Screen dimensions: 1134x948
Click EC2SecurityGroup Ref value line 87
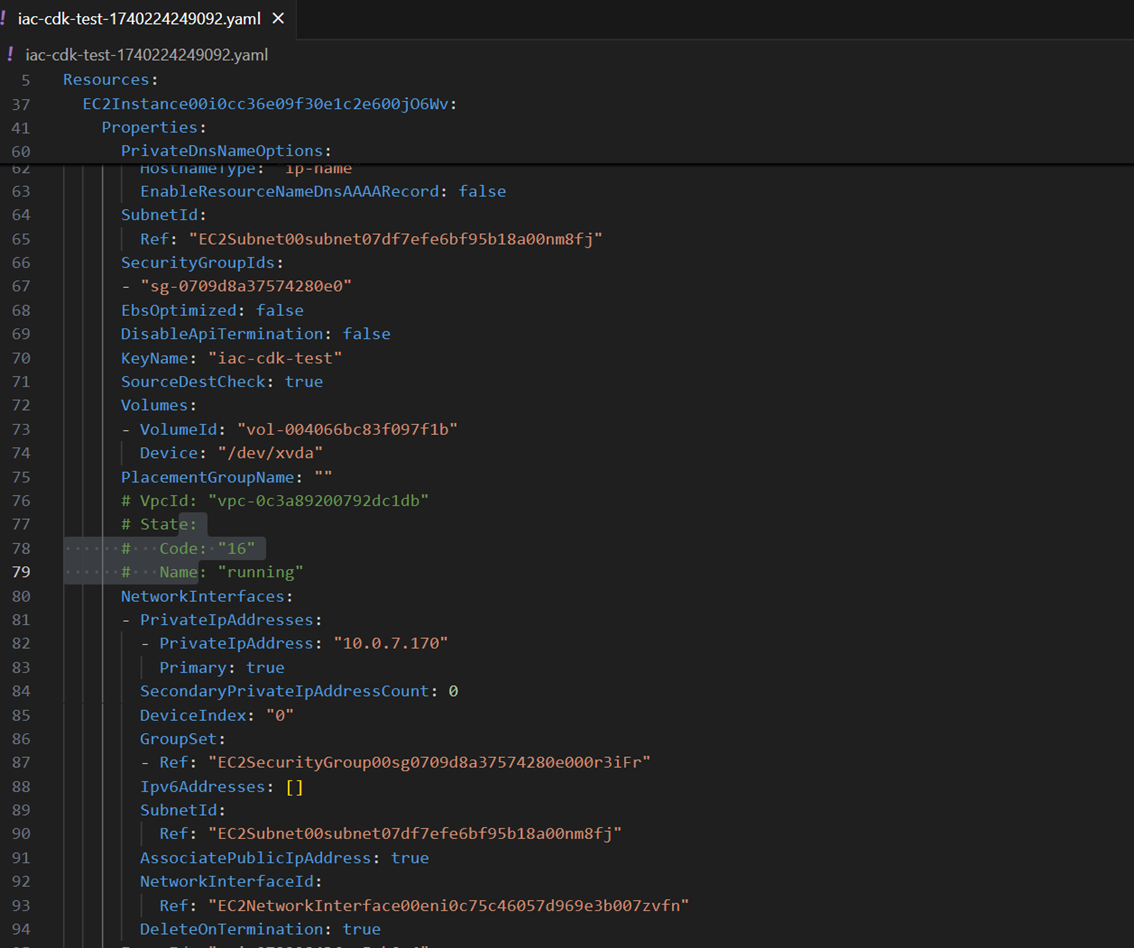pos(430,762)
